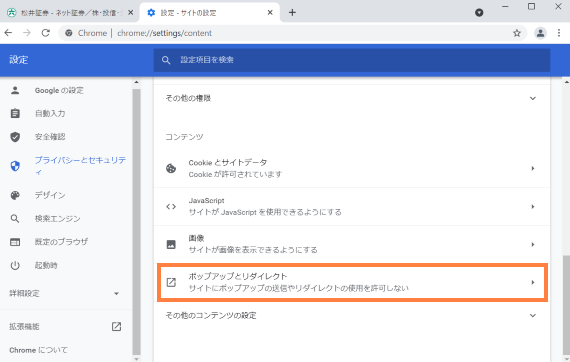The image size is (570, 362).
Task: Open JavaScript settings row
Action: coord(352,206)
